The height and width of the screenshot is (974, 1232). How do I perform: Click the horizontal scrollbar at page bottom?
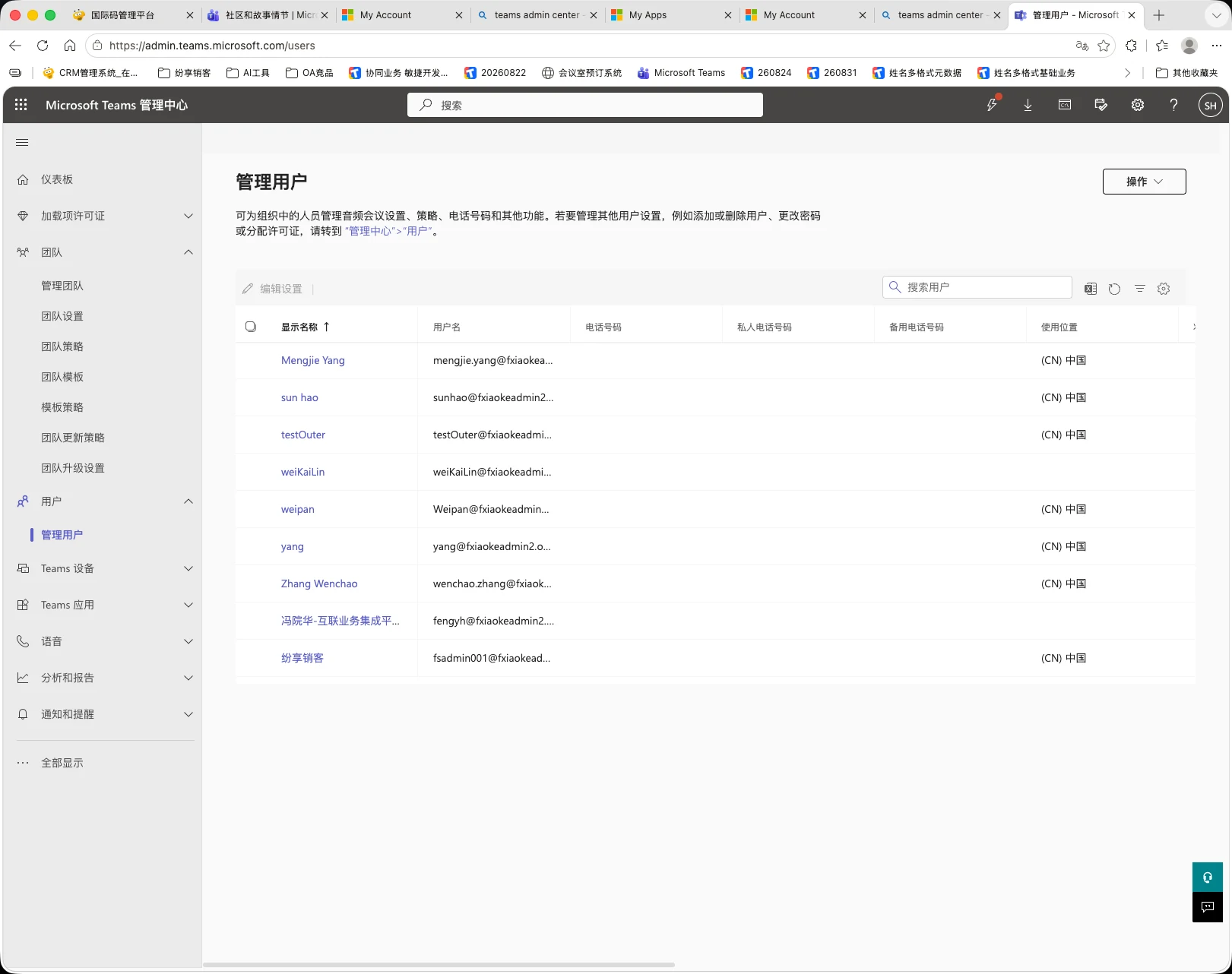coord(439,965)
